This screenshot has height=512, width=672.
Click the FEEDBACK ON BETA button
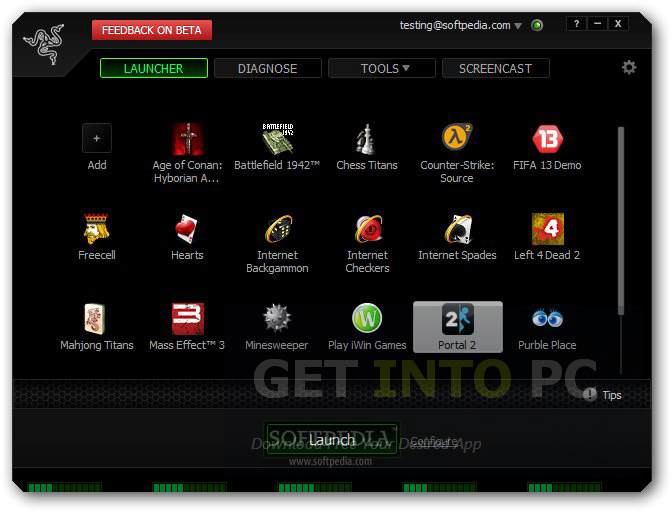[152, 30]
